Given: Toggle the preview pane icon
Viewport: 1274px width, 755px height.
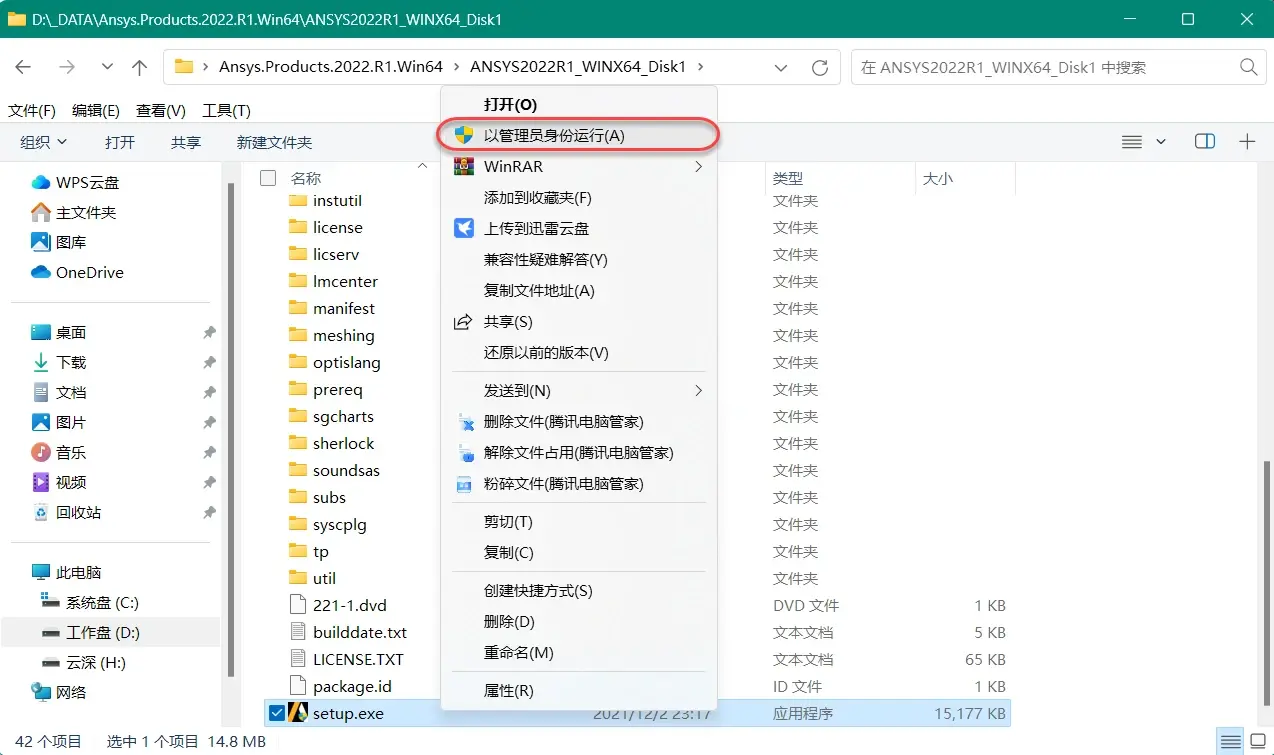Looking at the screenshot, I should point(1205,142).
